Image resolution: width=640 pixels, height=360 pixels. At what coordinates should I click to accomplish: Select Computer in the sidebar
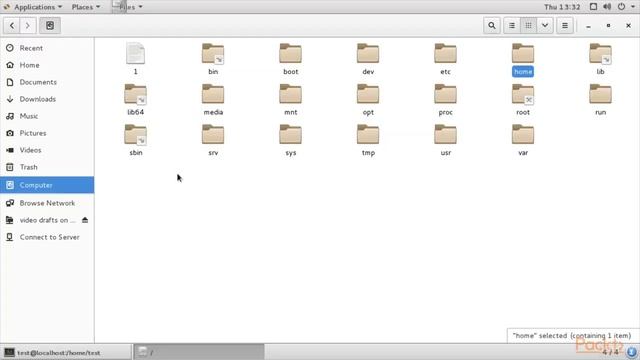[47, 185]
